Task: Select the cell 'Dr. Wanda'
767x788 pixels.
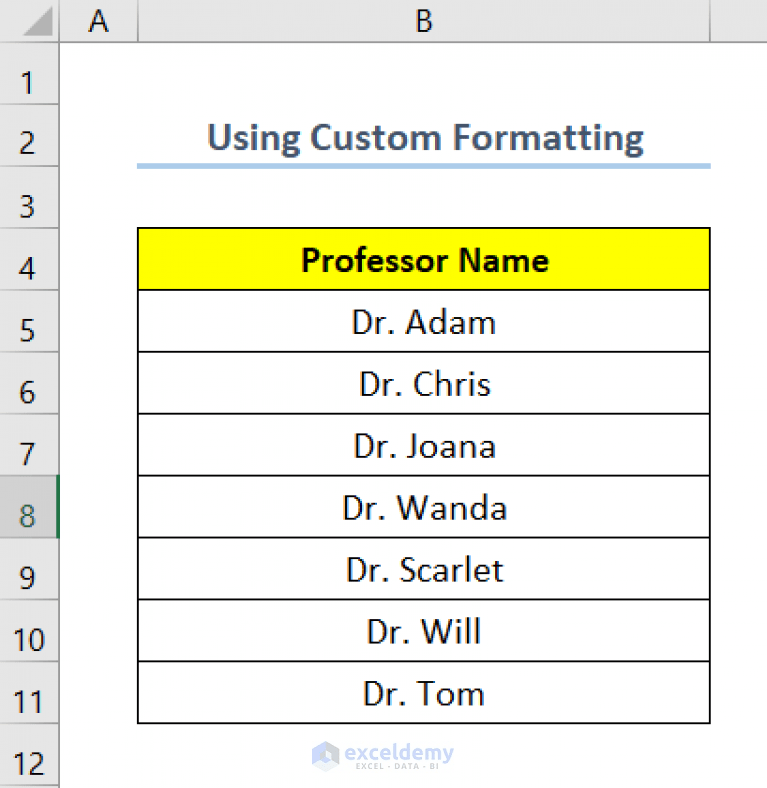Action: (x=424, y=507)
